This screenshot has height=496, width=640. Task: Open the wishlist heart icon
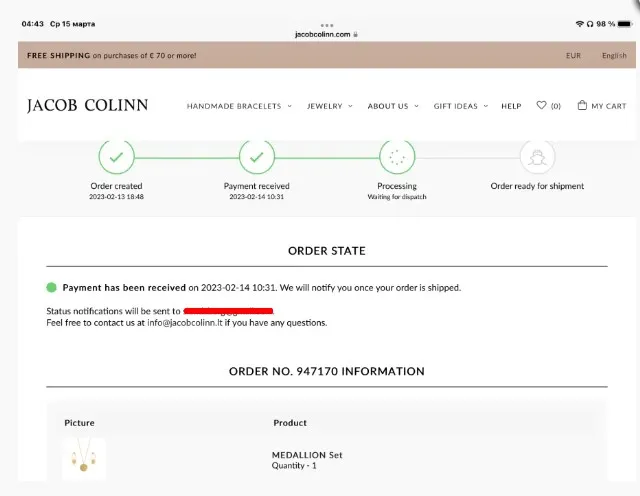tap(541, 105)
